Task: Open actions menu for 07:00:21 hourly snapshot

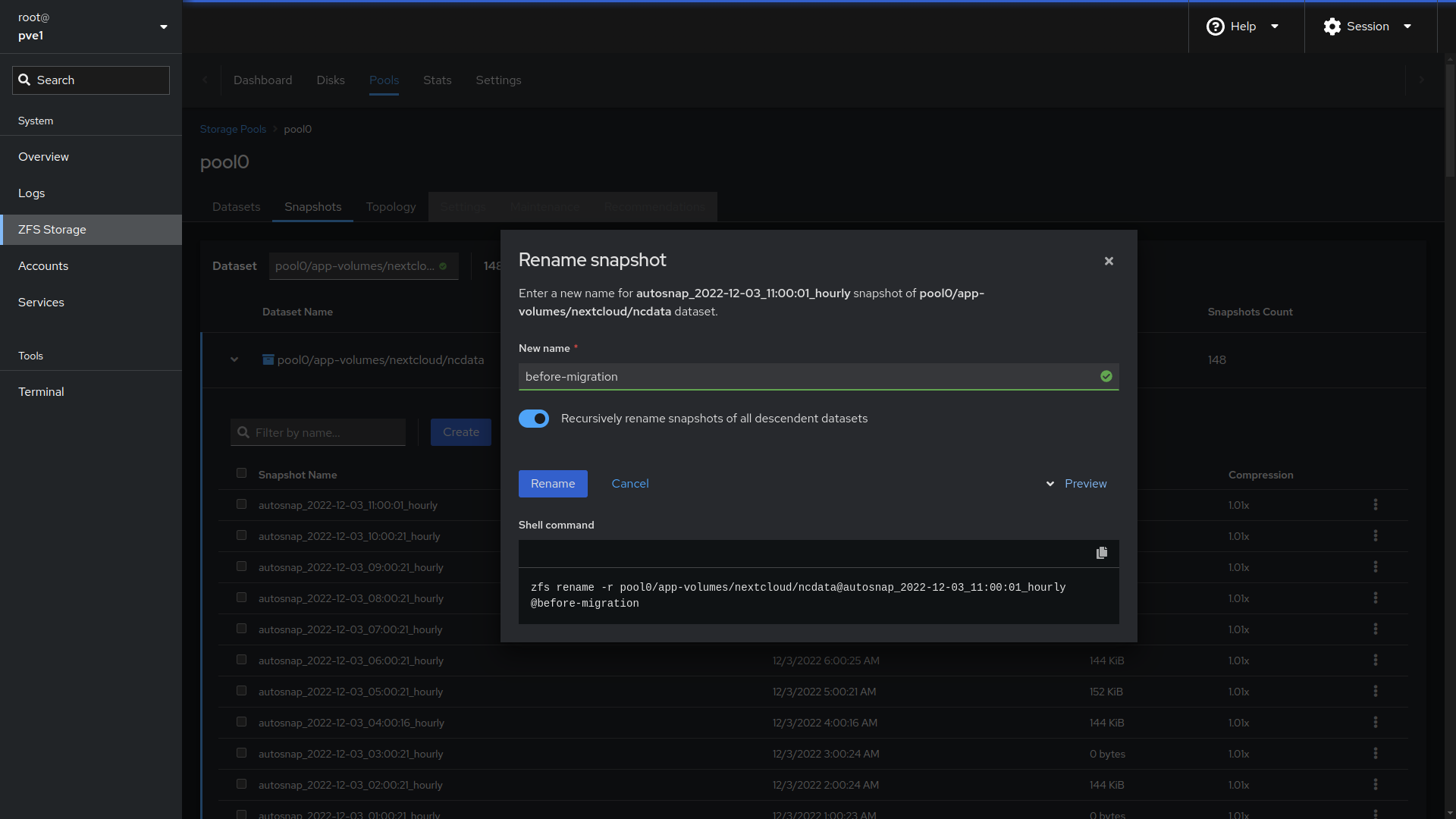Action: (x=1376, y=629)
